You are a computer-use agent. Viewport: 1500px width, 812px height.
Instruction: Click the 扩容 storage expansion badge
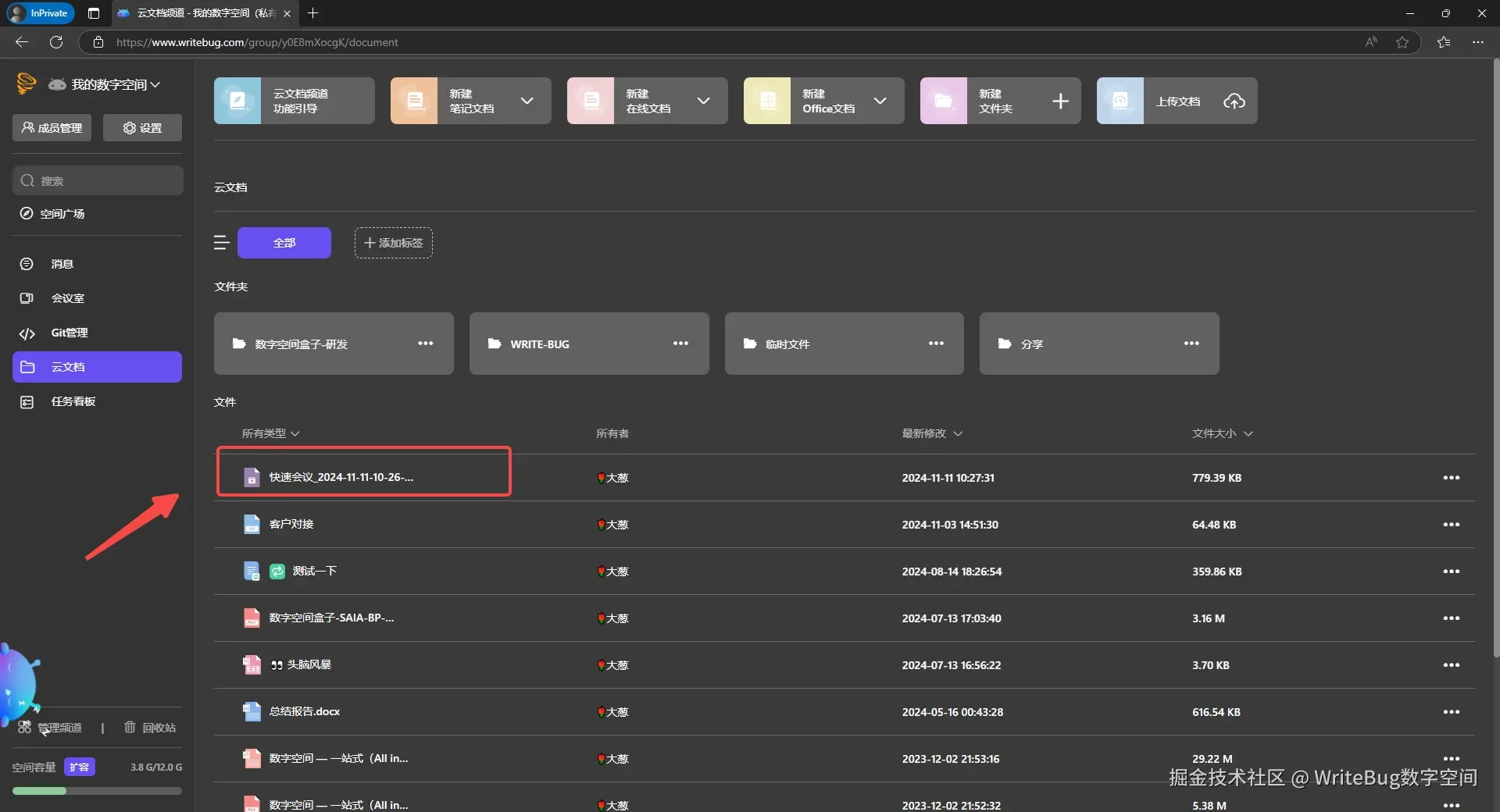click(x=79, y=767)
